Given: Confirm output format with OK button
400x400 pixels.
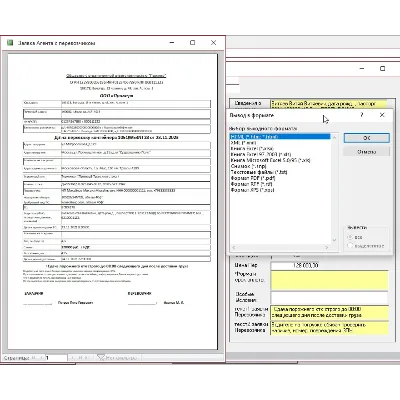Looking at the screenshot, I should (x=366, y=138).
